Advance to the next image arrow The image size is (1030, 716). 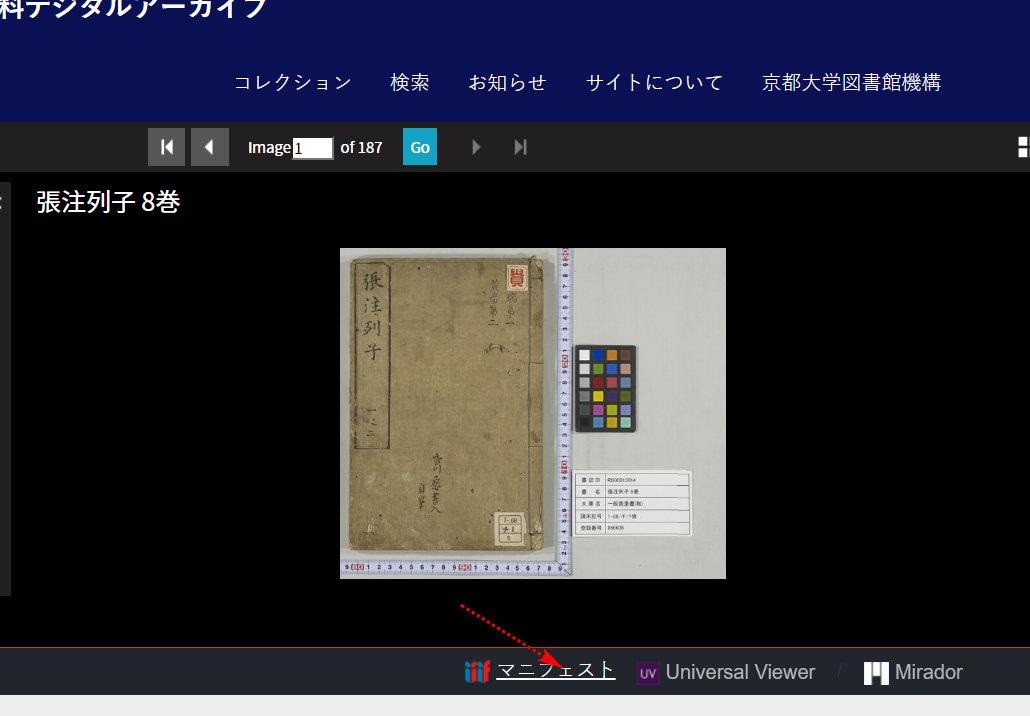click(x=476, y=147)
